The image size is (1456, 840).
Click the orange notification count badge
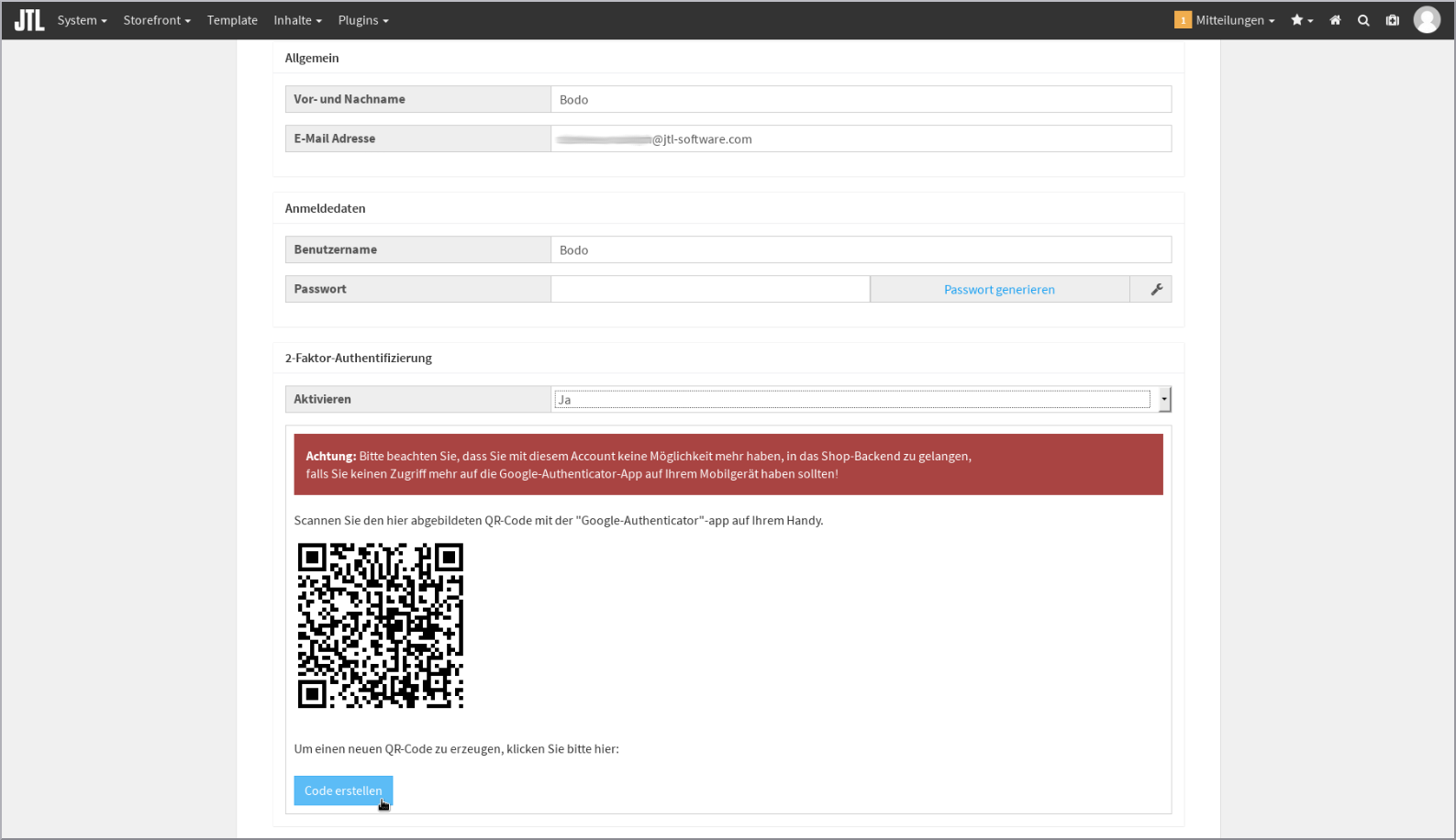coord(1183,20)
